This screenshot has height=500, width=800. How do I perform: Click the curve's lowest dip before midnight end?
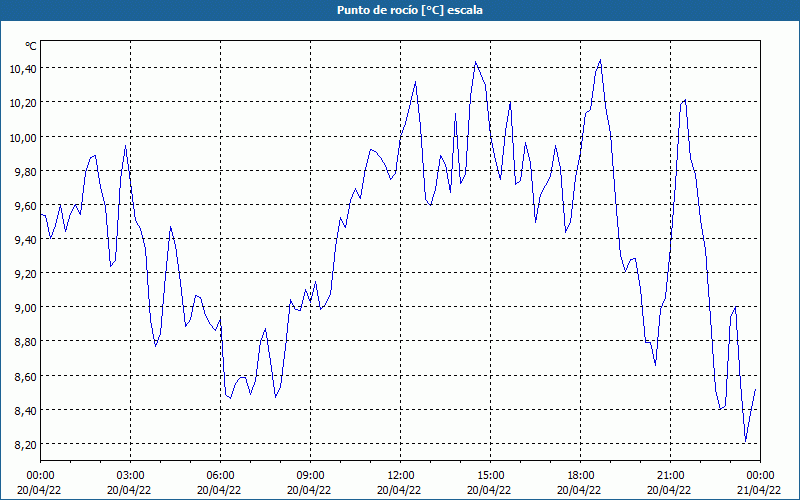coord(745,441)
